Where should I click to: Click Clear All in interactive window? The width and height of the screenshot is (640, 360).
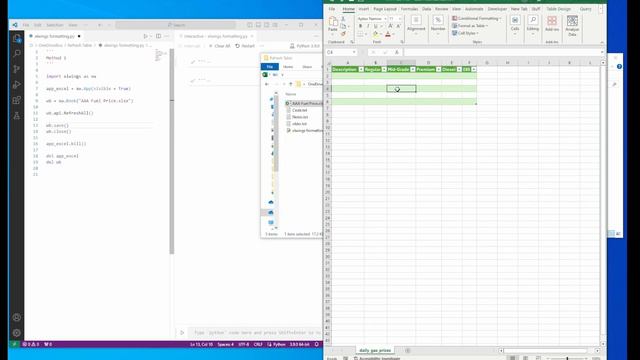pos(220,46)
